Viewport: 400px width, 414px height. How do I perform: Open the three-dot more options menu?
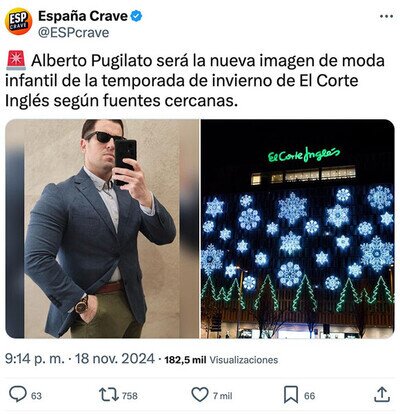[386, 16]
